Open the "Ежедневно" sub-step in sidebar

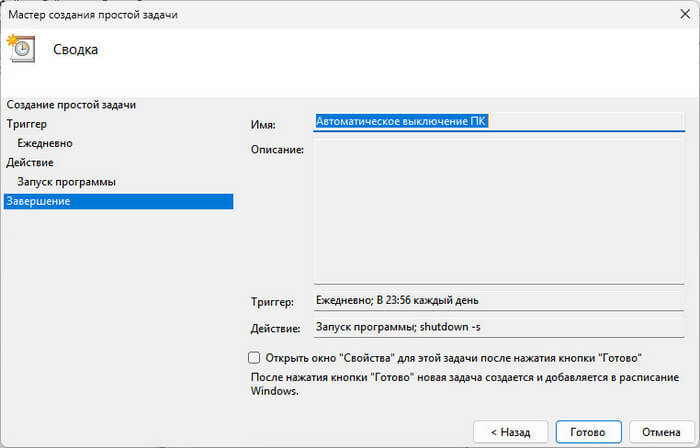tap(45, 143)
